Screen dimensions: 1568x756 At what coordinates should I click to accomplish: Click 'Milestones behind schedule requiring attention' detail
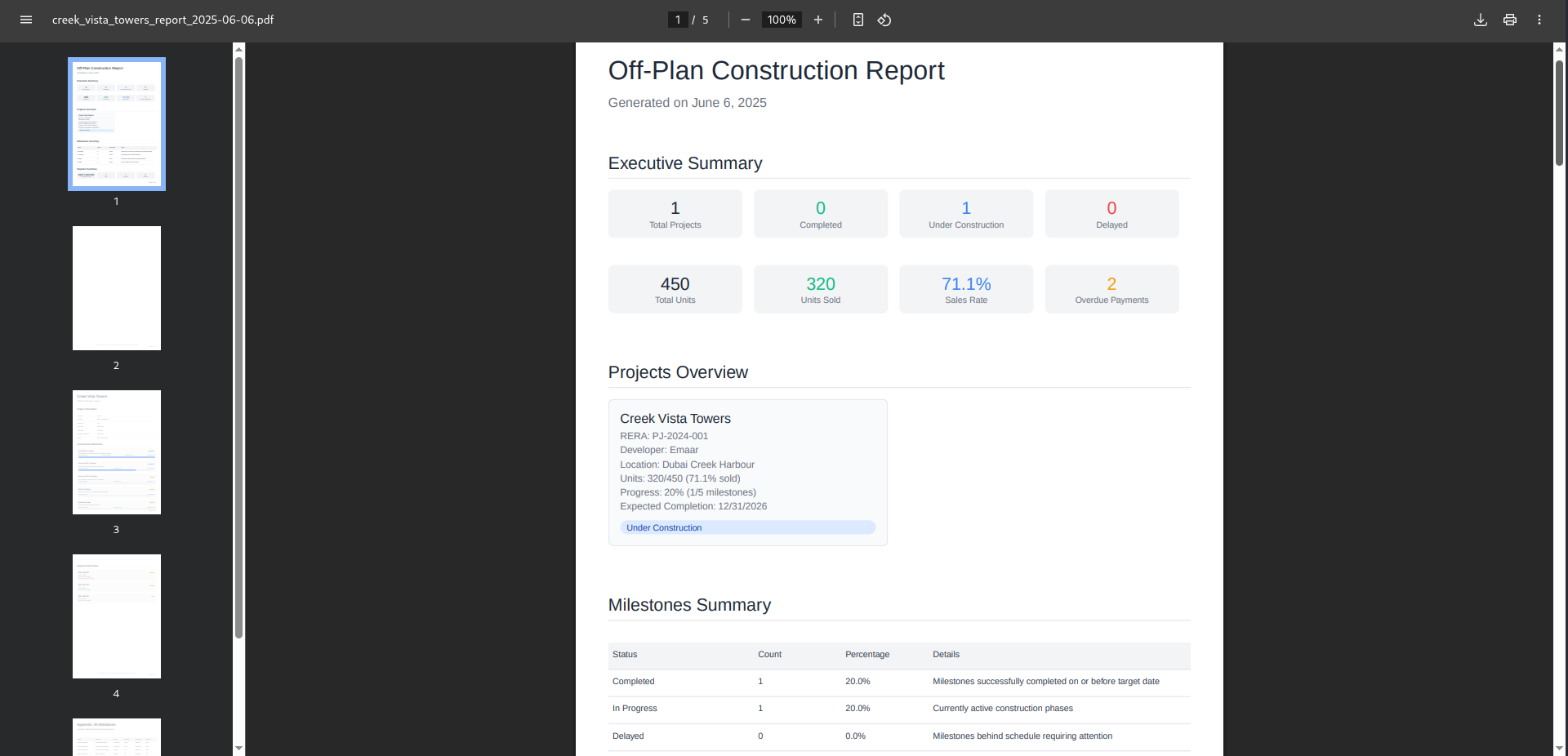point(1022,736)
